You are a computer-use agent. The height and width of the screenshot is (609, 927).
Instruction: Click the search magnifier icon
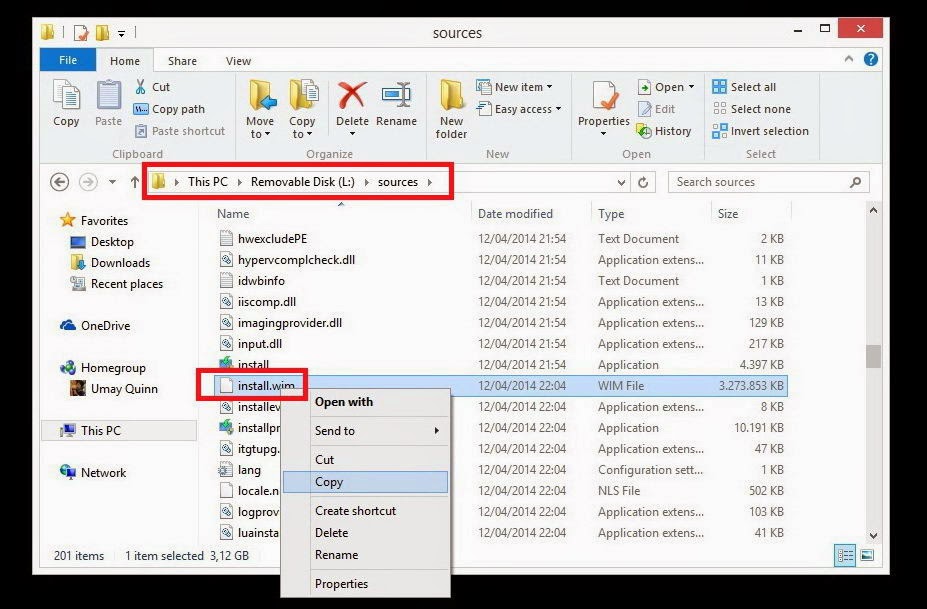click(855, 182)
